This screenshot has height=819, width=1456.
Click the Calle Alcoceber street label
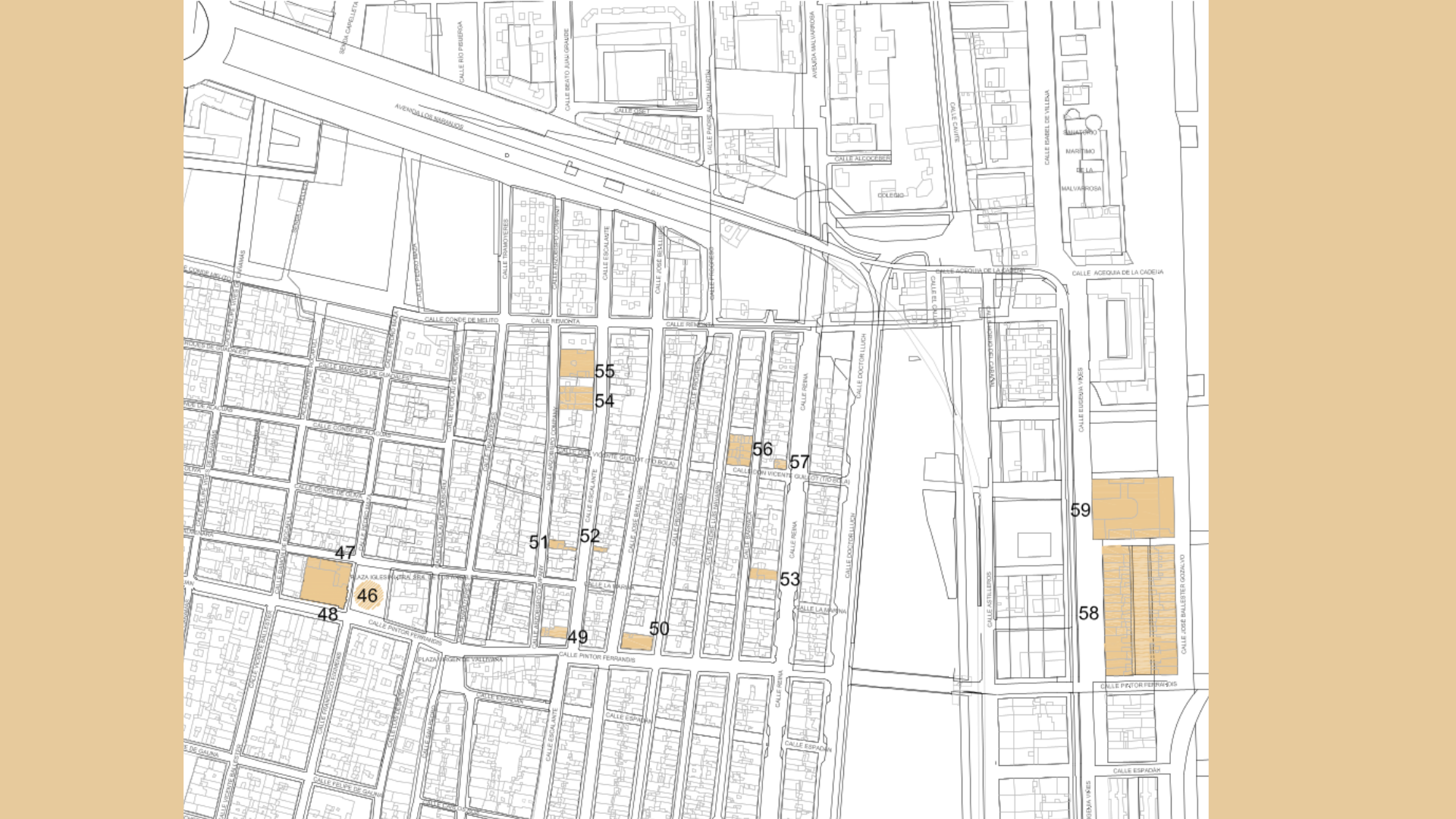click(x=861, y=158)
